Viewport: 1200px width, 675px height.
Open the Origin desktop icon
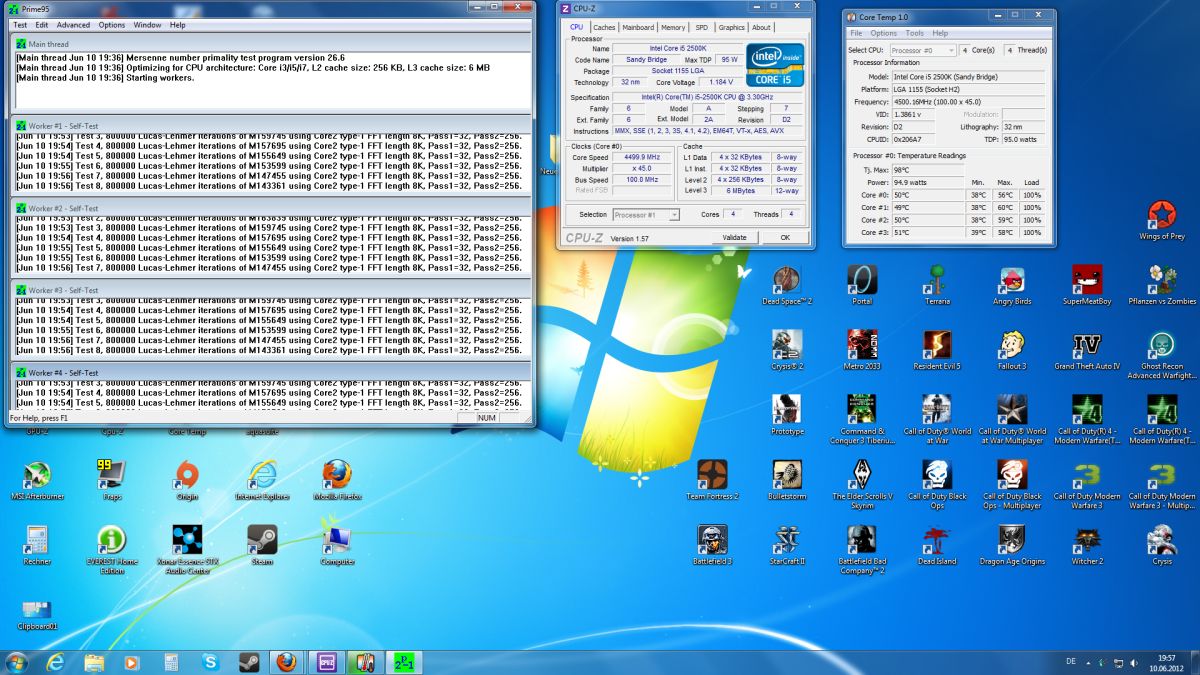(x=187, y=480)
